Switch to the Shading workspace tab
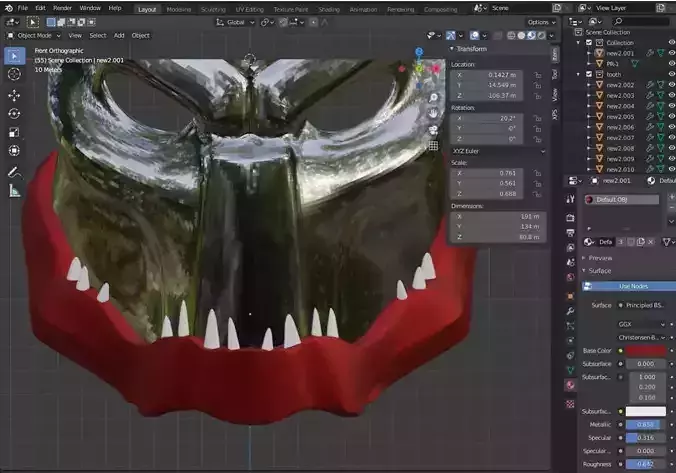 tap(329, 9)
